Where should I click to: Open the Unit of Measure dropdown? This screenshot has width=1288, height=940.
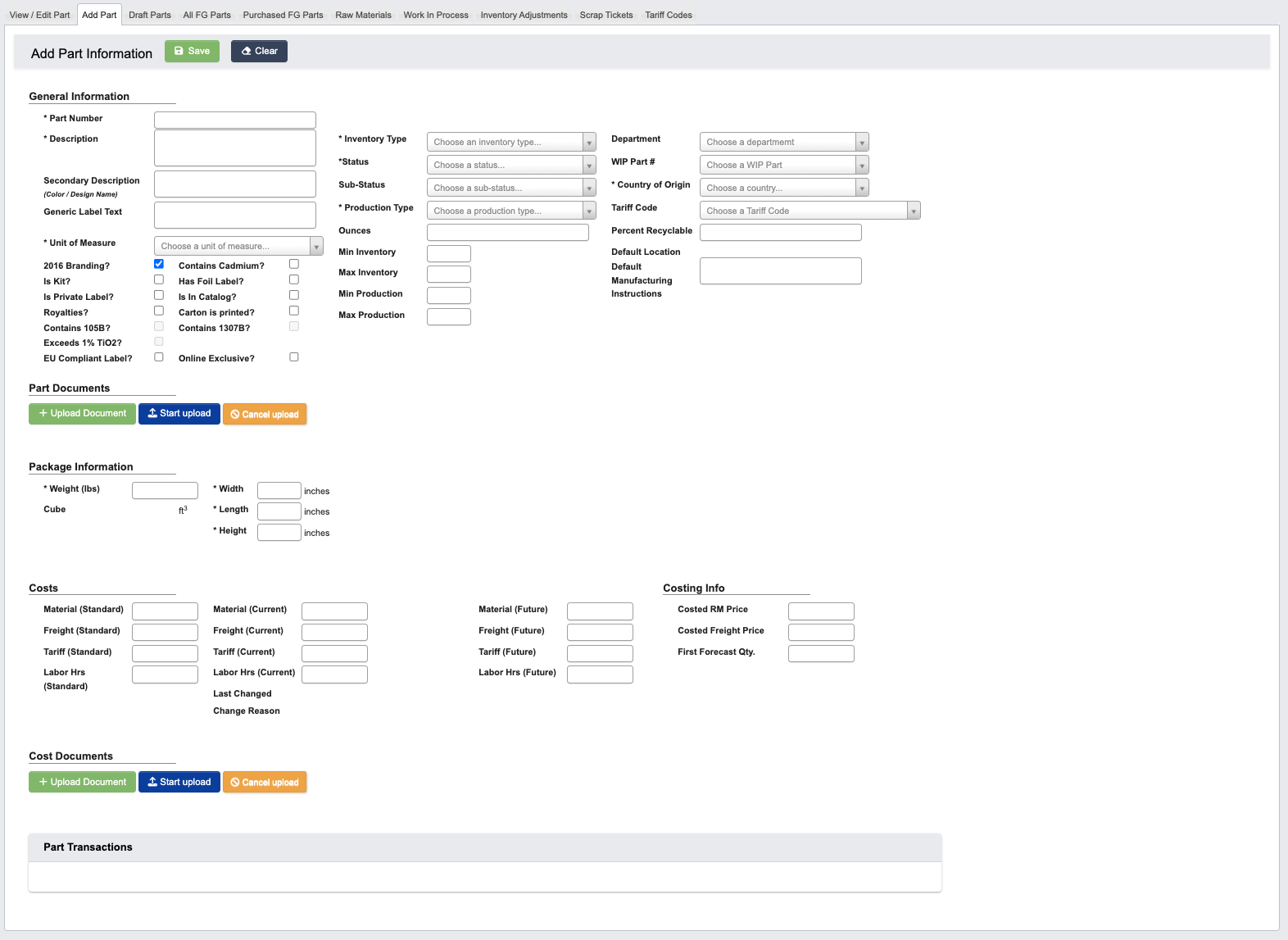238,246
